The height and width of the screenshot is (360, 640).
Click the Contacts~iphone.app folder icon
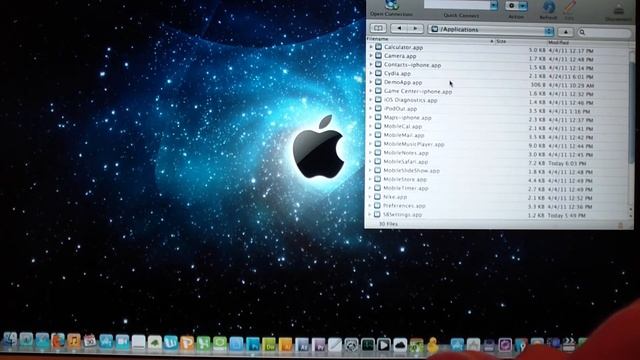coord(378,64)
